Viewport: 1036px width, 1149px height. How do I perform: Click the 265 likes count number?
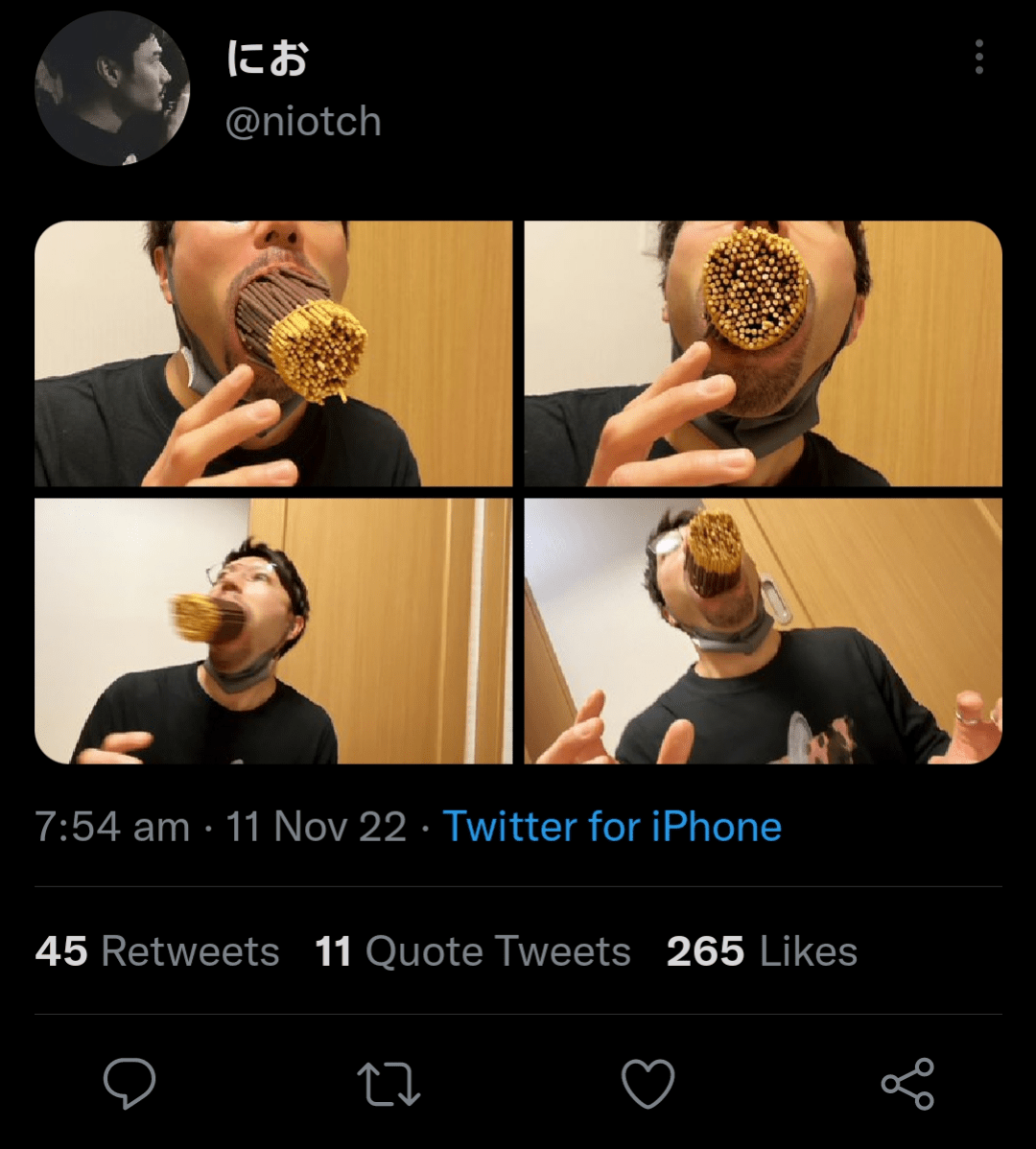(705, 951)
